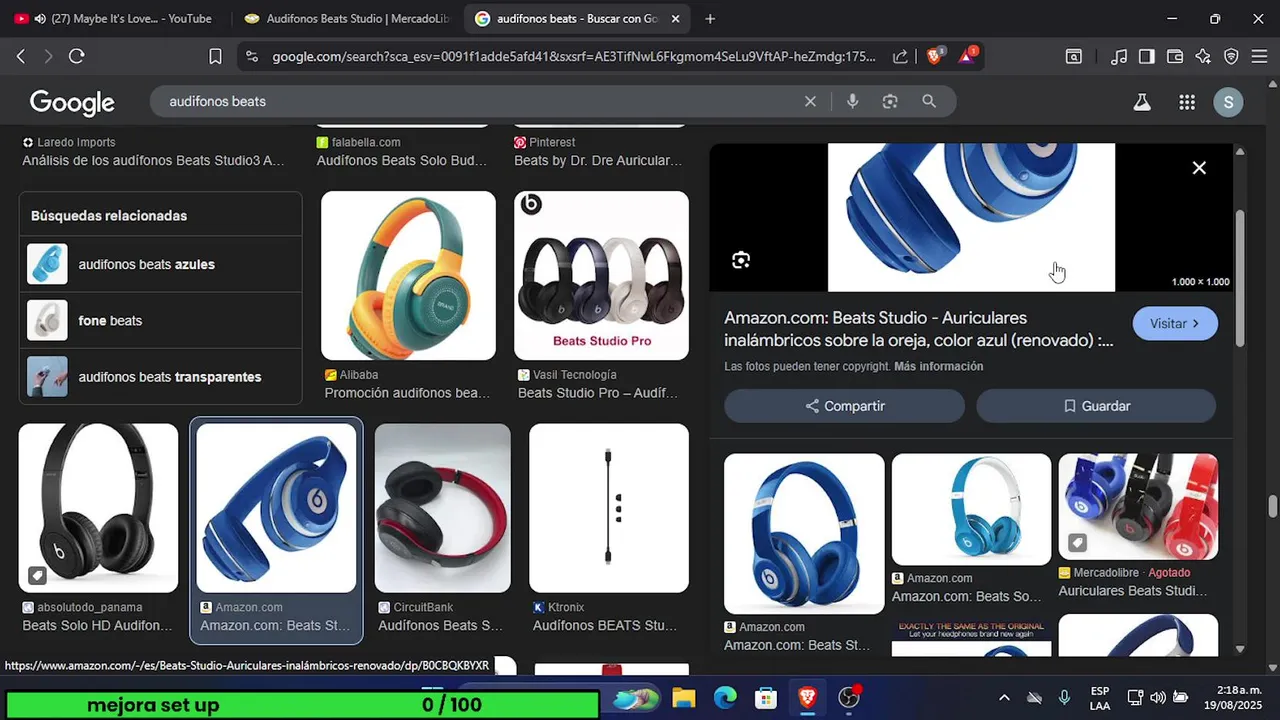Image resolution: width=1280 pixels, height=720 pixels.
Task: Open the Alibaba green and orange headphones image
Action: pyautogui.click(x=408, y=275)
